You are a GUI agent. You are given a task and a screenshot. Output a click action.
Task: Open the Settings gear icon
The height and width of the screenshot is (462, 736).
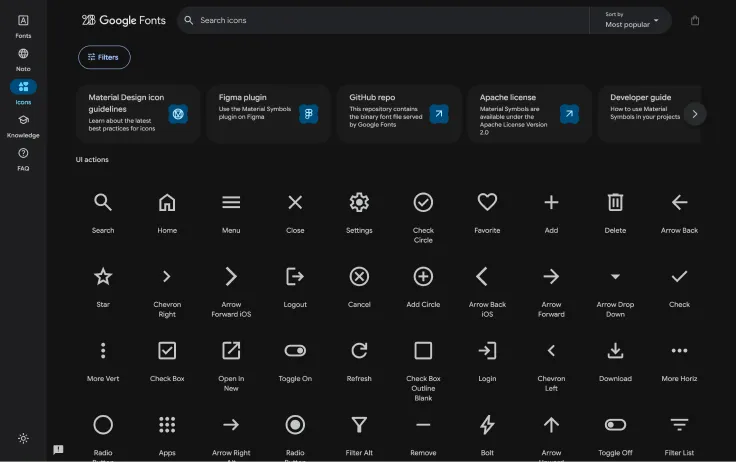pos(359,202)
